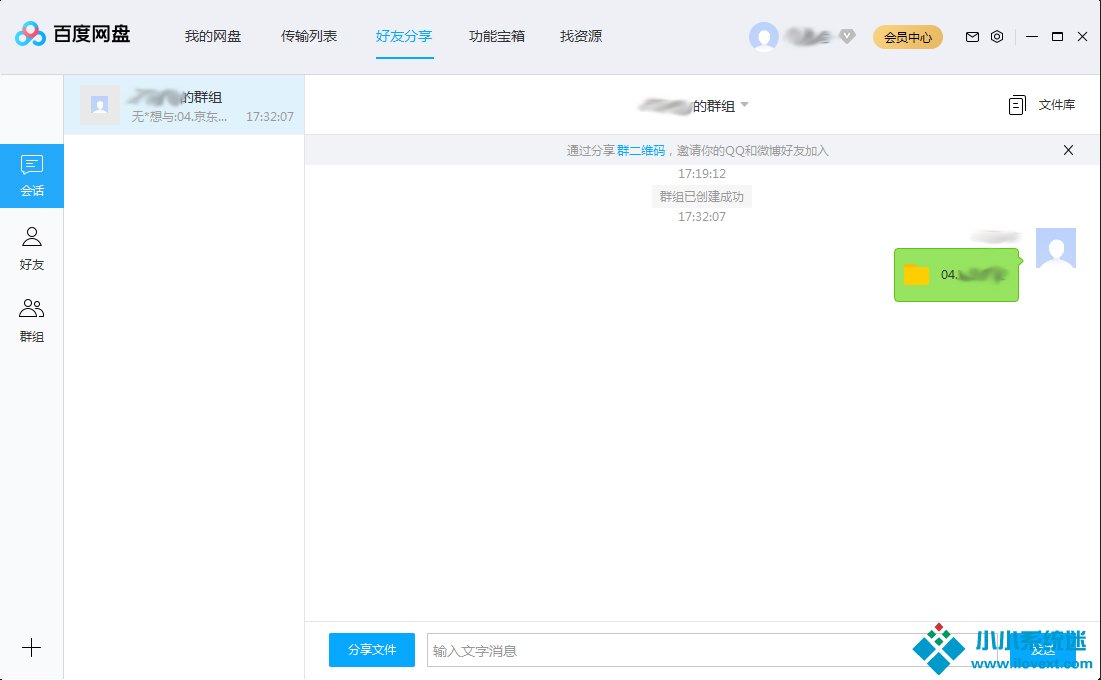Click the plus icon at sidebar bottom

(32, 648)
